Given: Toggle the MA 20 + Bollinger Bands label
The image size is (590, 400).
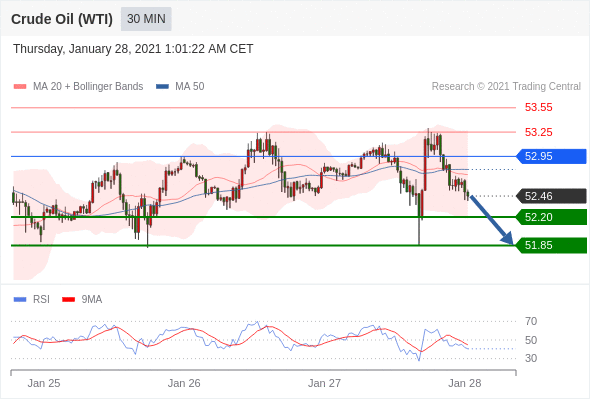Looking at the screenshot, I should pos(88,87).
